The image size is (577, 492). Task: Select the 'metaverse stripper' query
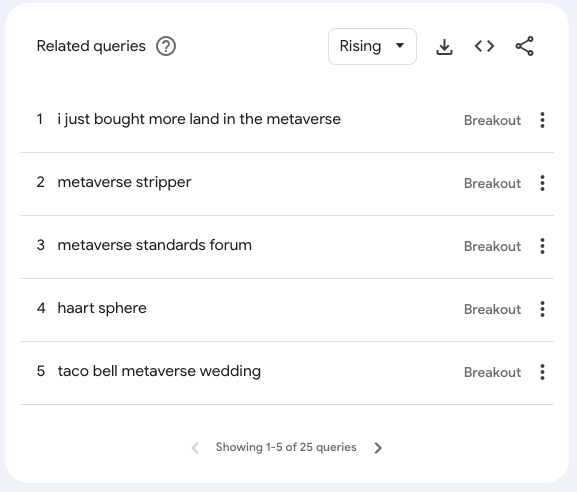click(x=124, y=183)
